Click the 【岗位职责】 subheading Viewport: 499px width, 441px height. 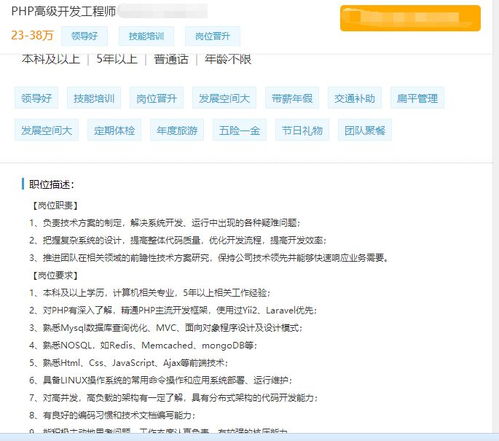55,205
